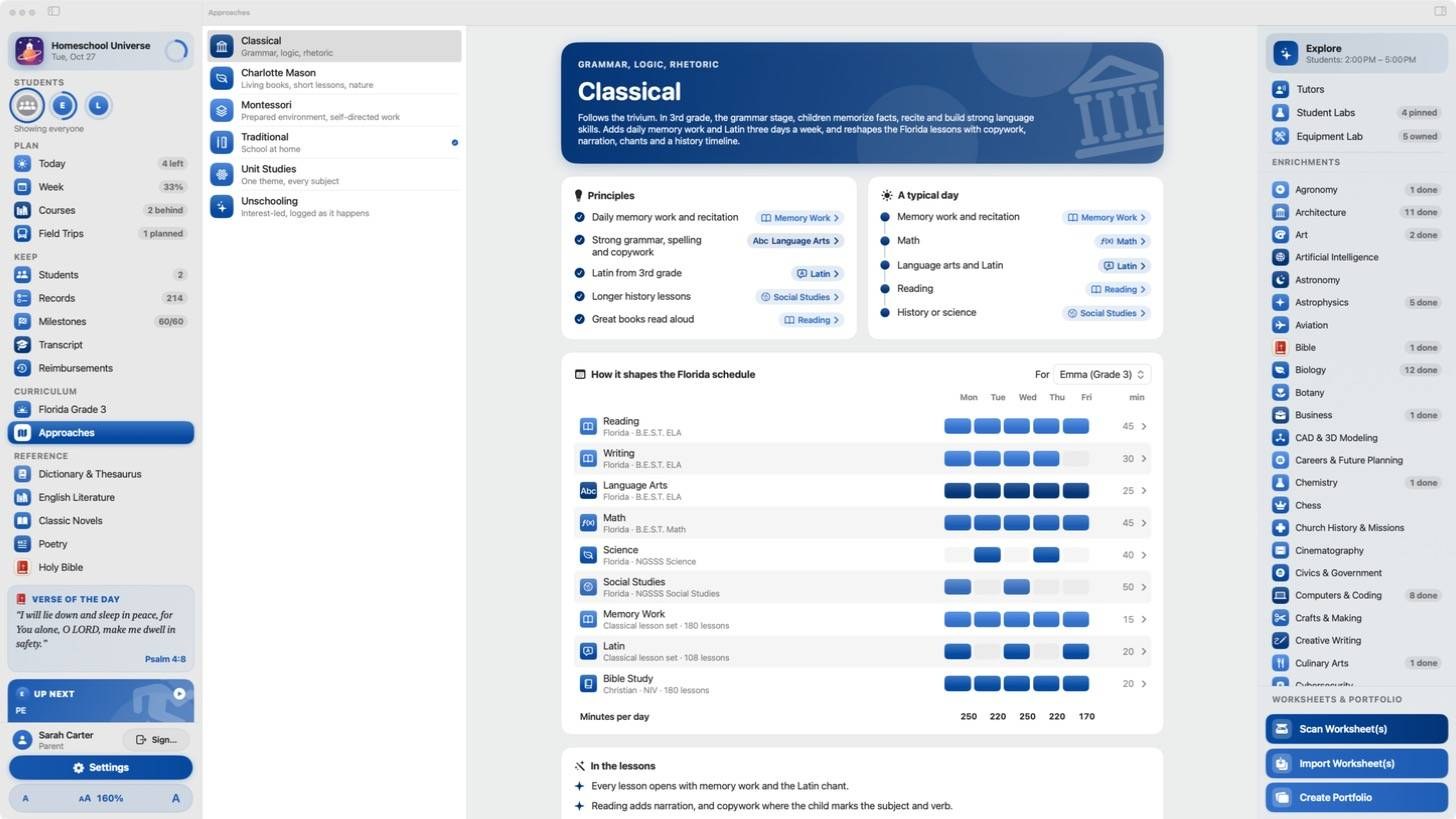Click the Montessori layers icon
1456x819 pixels.
222,110
